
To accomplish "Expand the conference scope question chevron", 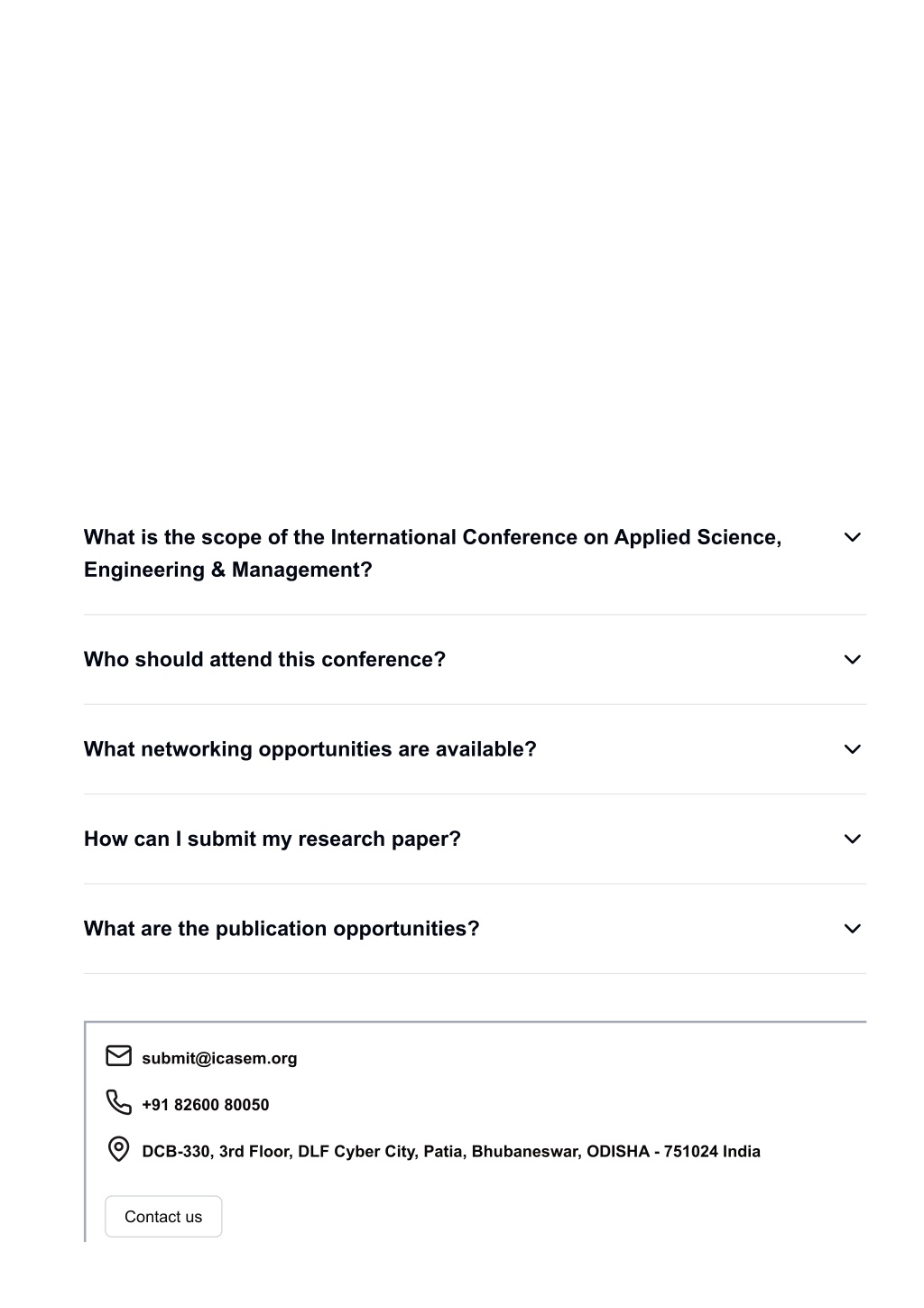I will [852, 537].
